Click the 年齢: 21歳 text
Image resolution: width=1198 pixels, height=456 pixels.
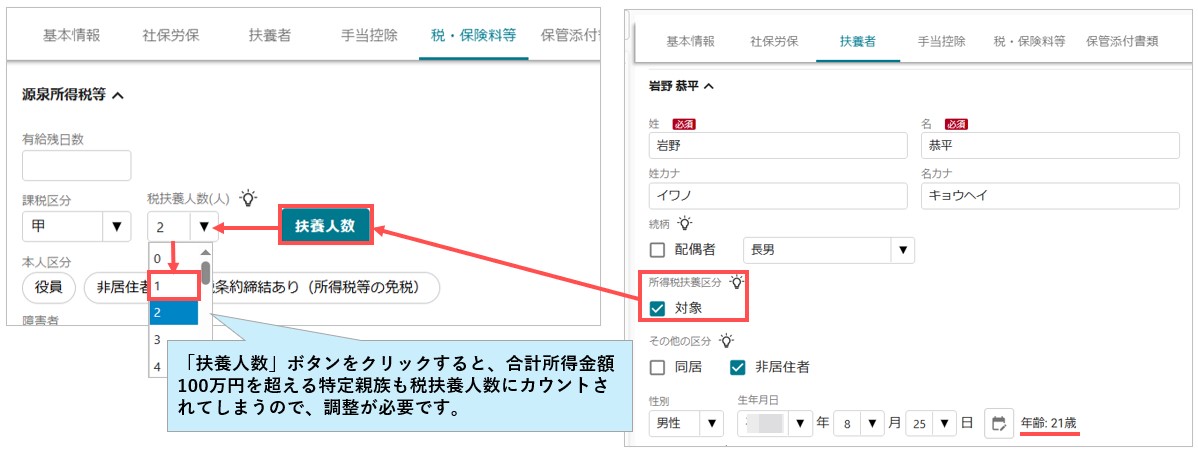pos(1051,423)
